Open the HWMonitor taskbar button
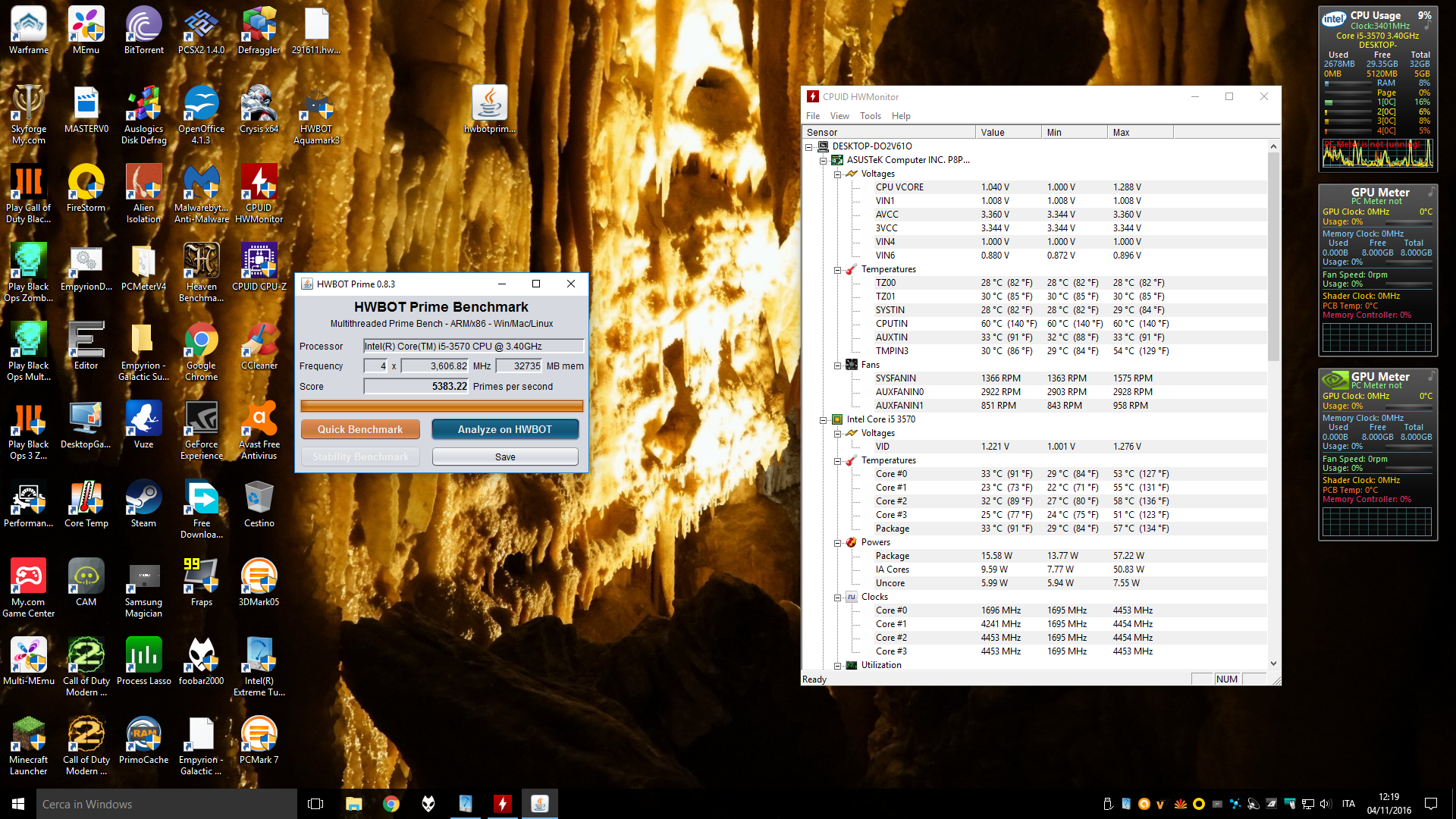Screen dimensions: 1456x819 point(502,804)
